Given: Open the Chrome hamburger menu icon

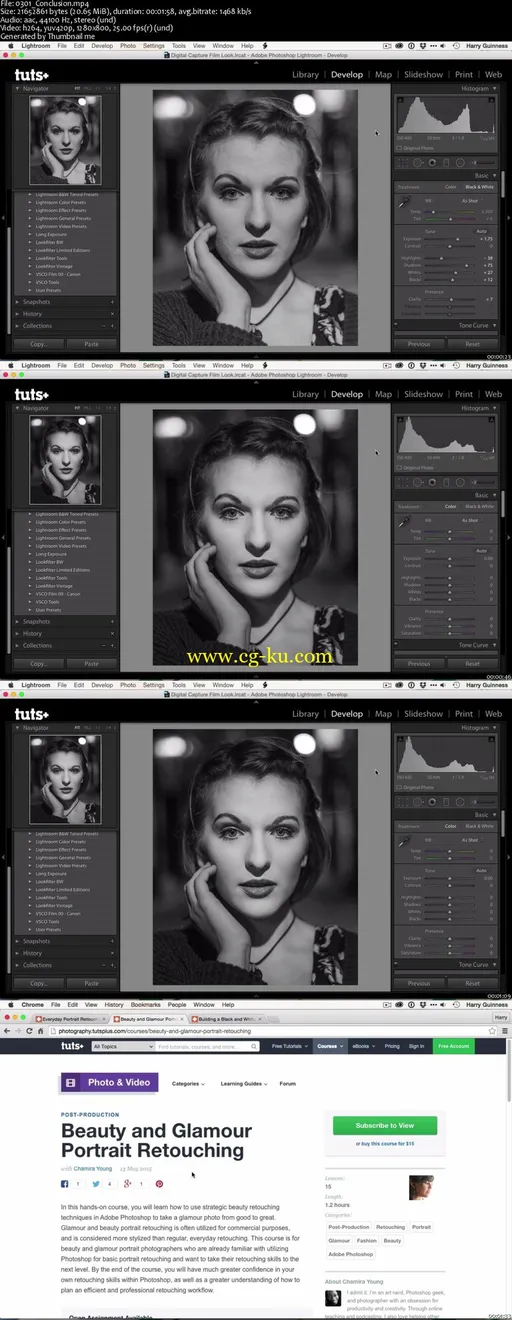Looking at the screenshot, I should click(x=504, y=1030).
